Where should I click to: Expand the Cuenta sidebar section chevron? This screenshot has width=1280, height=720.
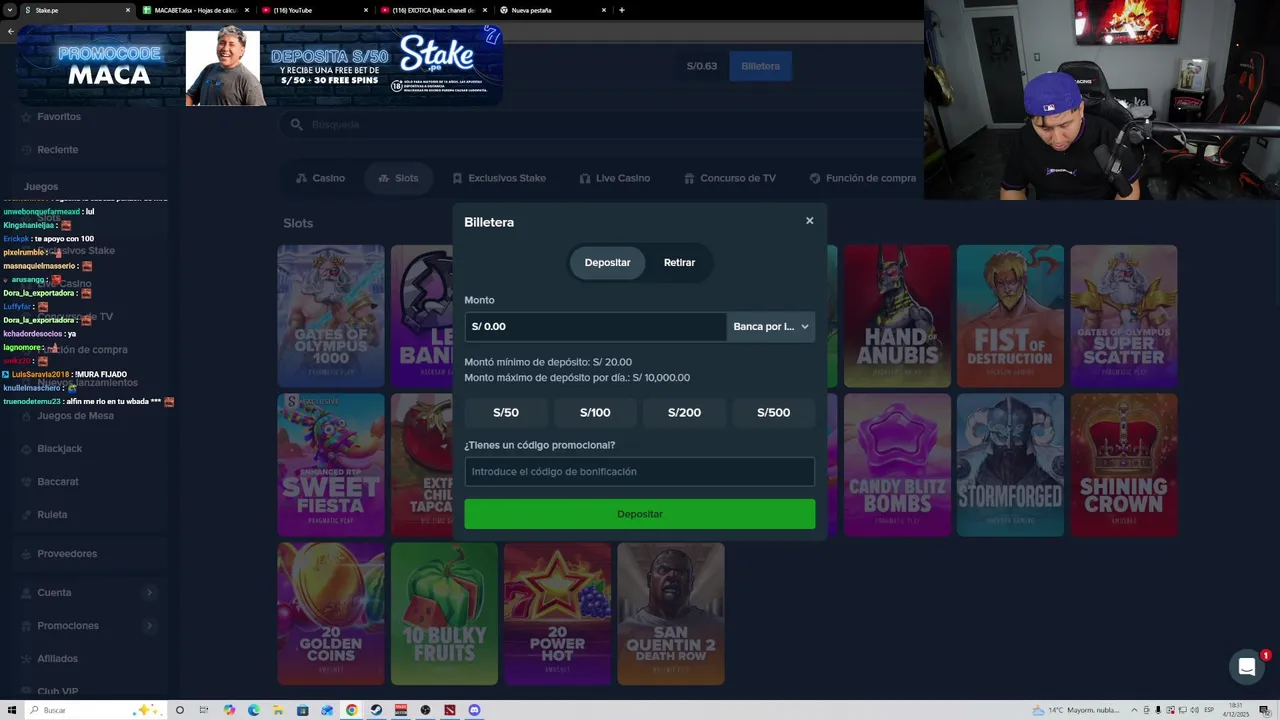tap(149, 593)
